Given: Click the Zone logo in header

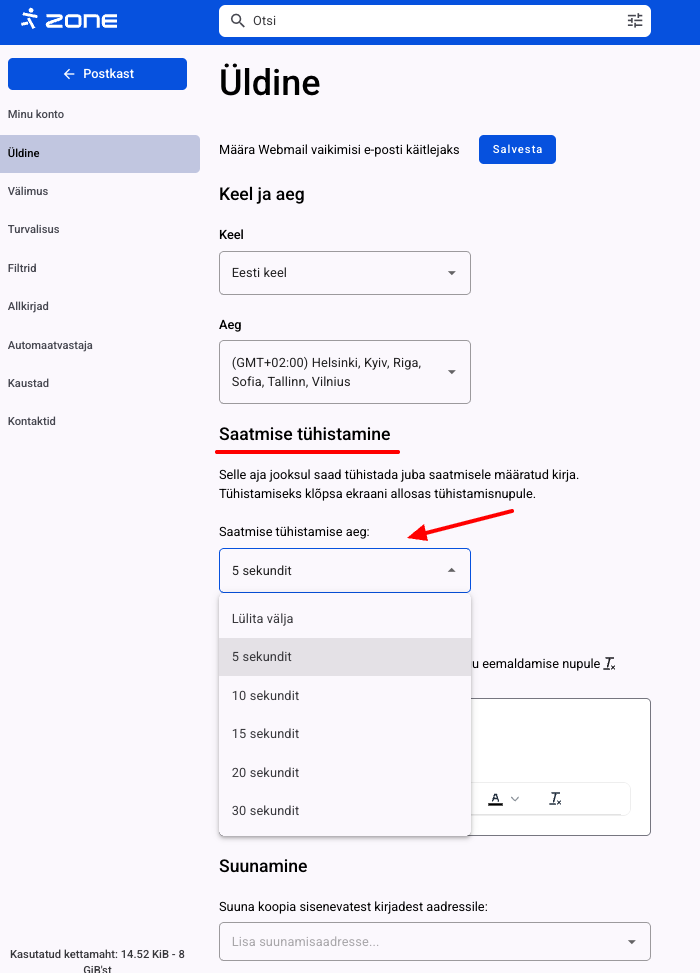Looking at the screenshot, I should (69, 19).
